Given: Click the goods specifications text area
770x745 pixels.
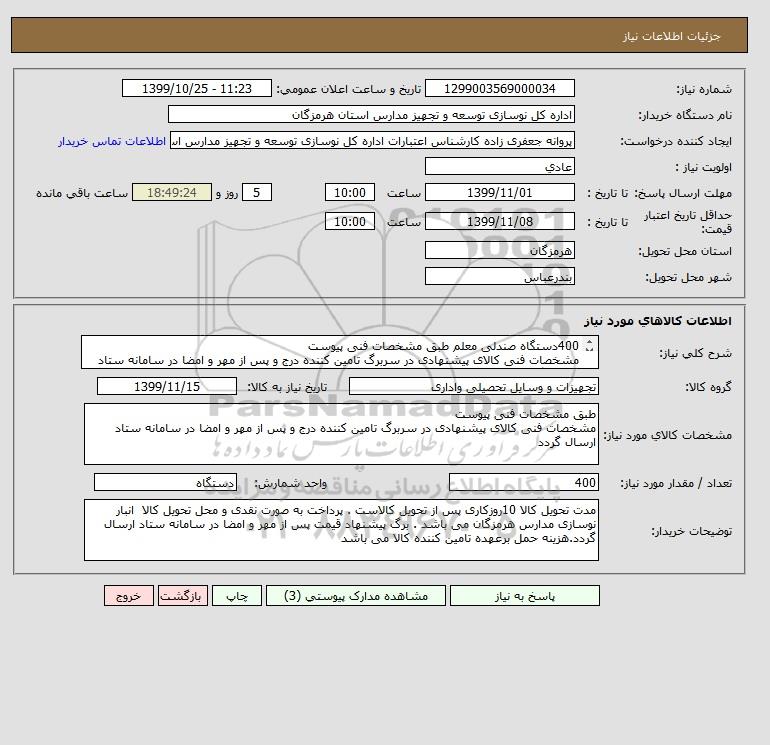Looking at the screenshot, I should coord(341,434).
